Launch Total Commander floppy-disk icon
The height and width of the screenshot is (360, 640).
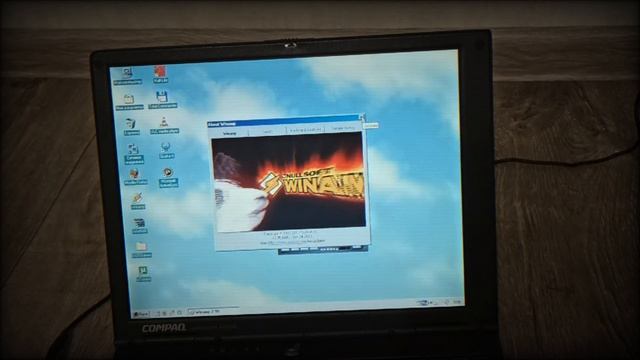click(162, 100)
